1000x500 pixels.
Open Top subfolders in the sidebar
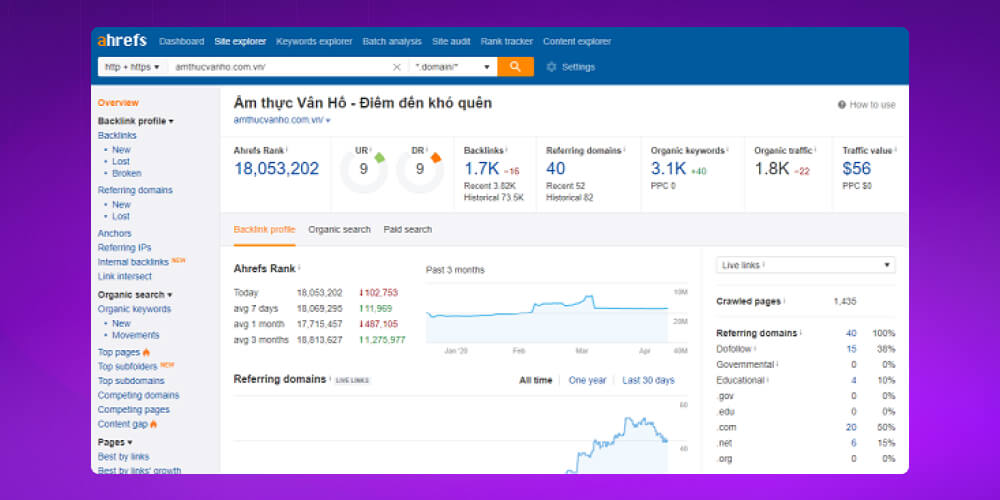127,367
